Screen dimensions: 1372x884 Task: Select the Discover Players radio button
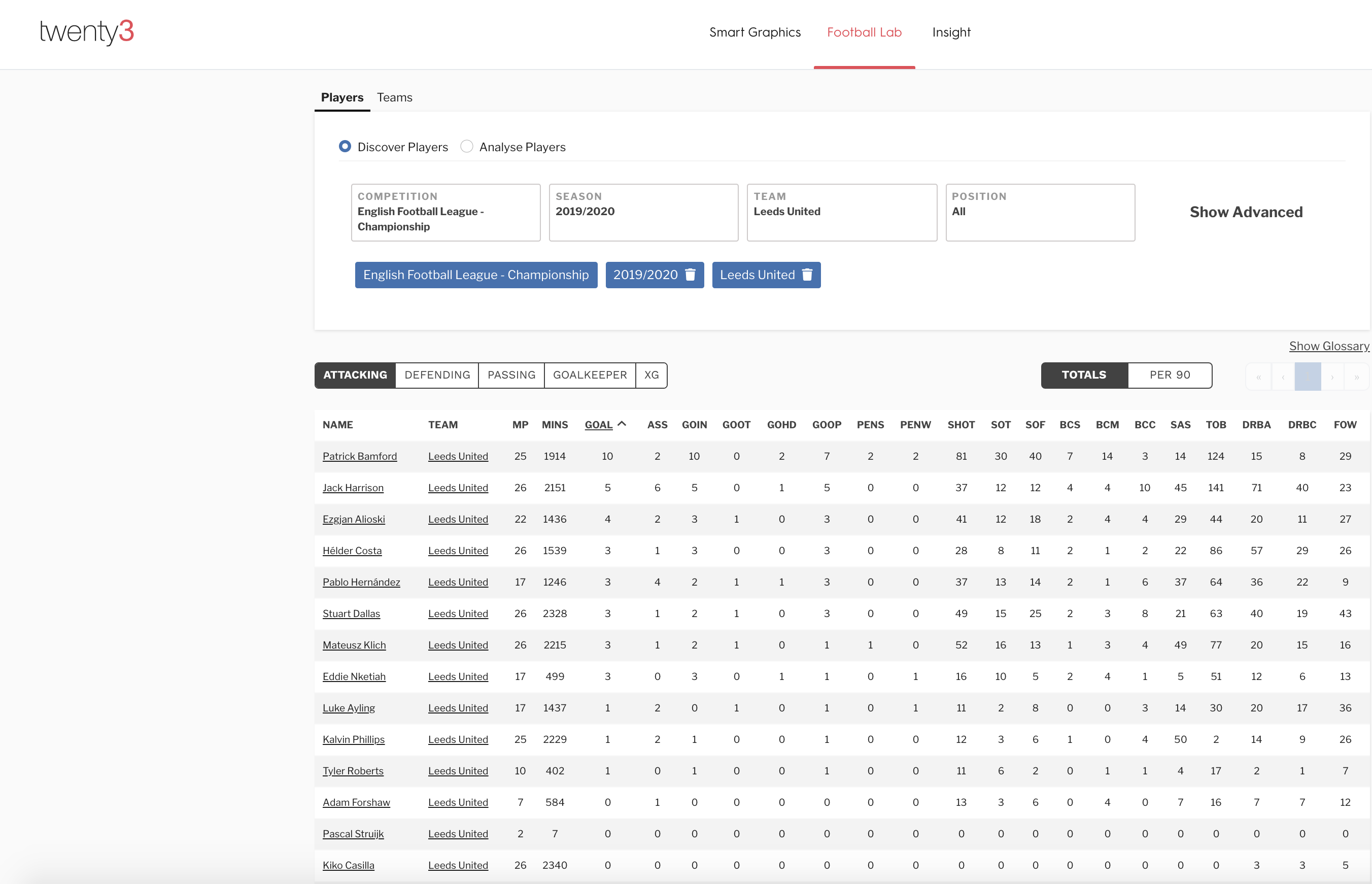tap(345, 146)
